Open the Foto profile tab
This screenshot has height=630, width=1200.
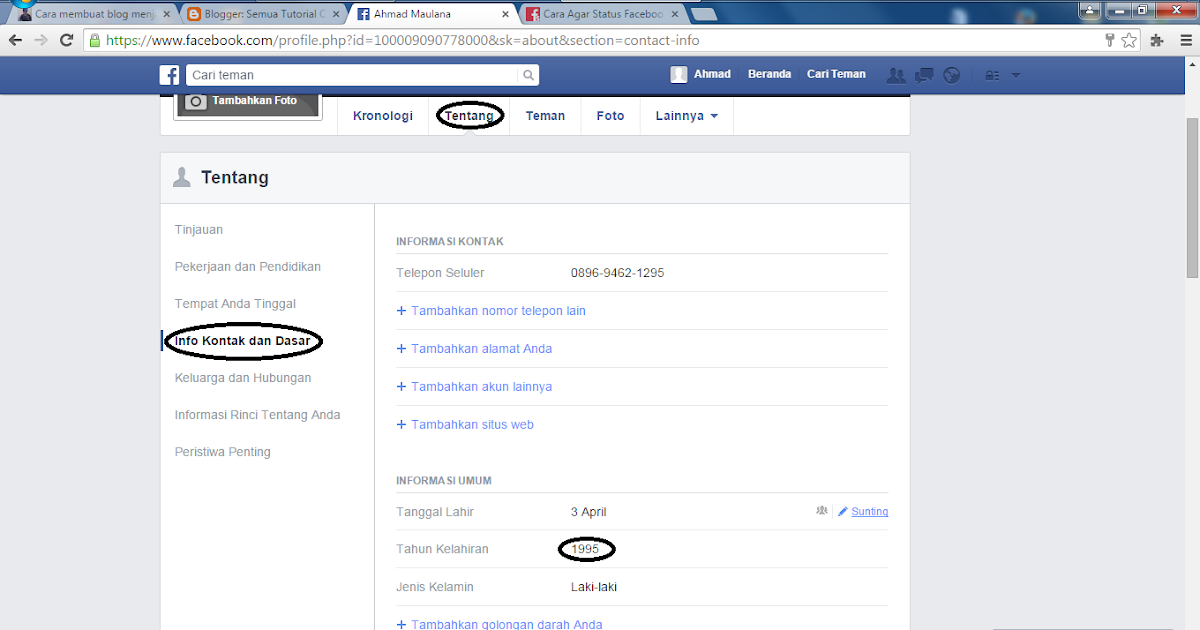coord(610,116)
